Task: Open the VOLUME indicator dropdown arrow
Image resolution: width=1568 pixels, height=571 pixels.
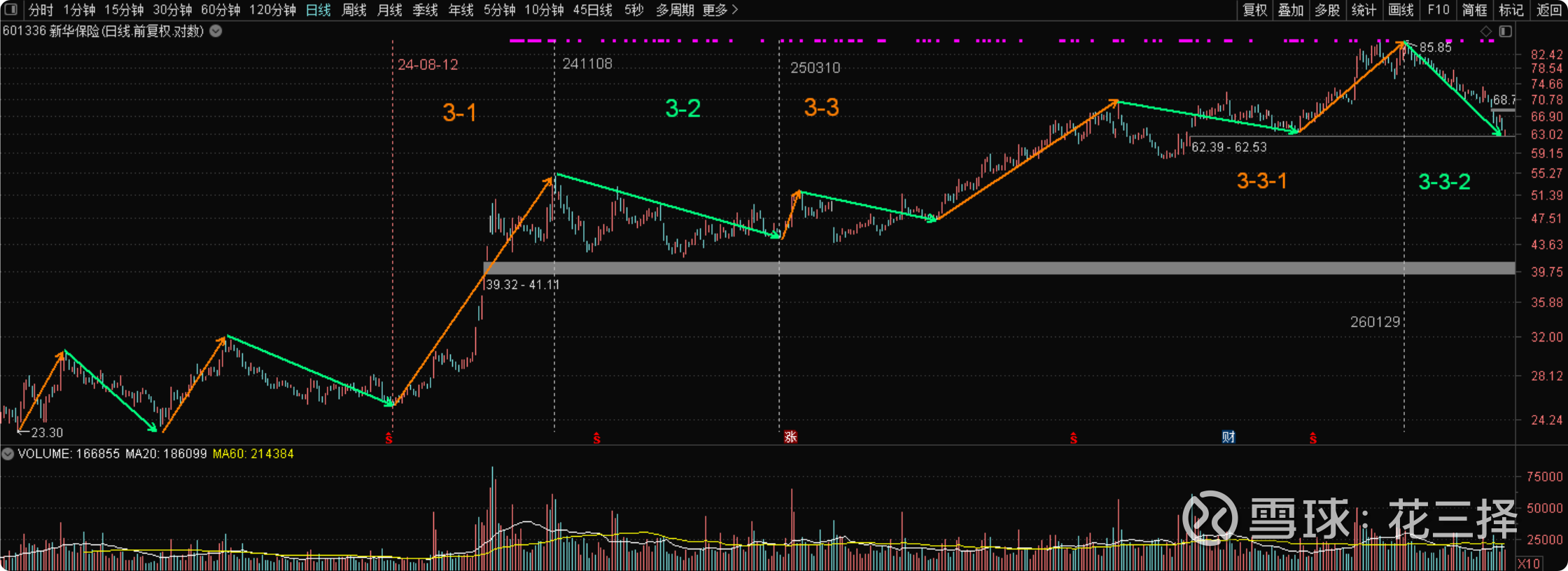Action: [x=8, y=453]
